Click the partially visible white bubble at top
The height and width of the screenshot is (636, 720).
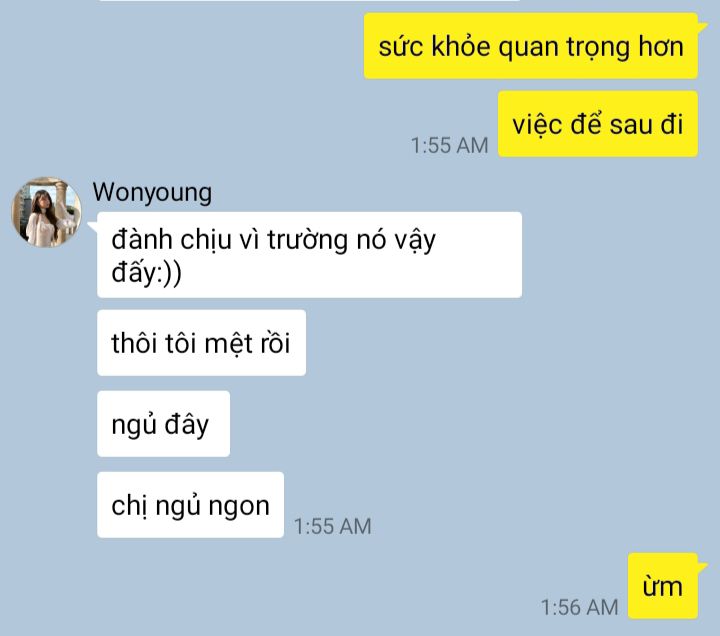(309, 0)
